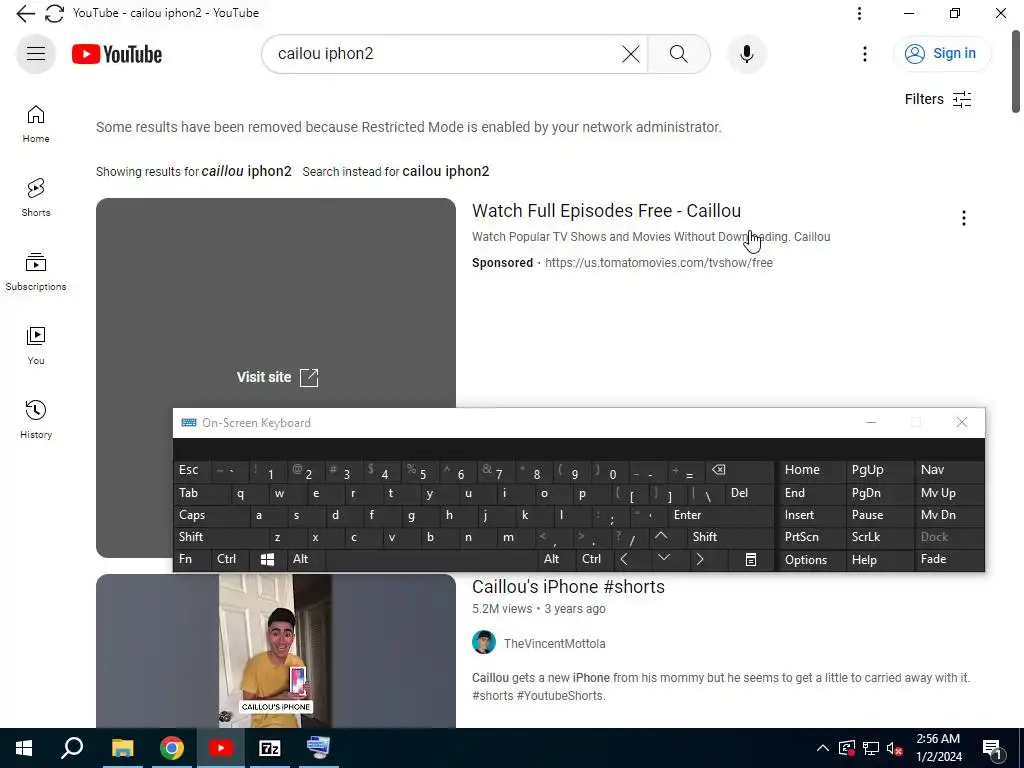Search instead for cailou iphon2
The image size is (1024, 768).
coord(446,171)
